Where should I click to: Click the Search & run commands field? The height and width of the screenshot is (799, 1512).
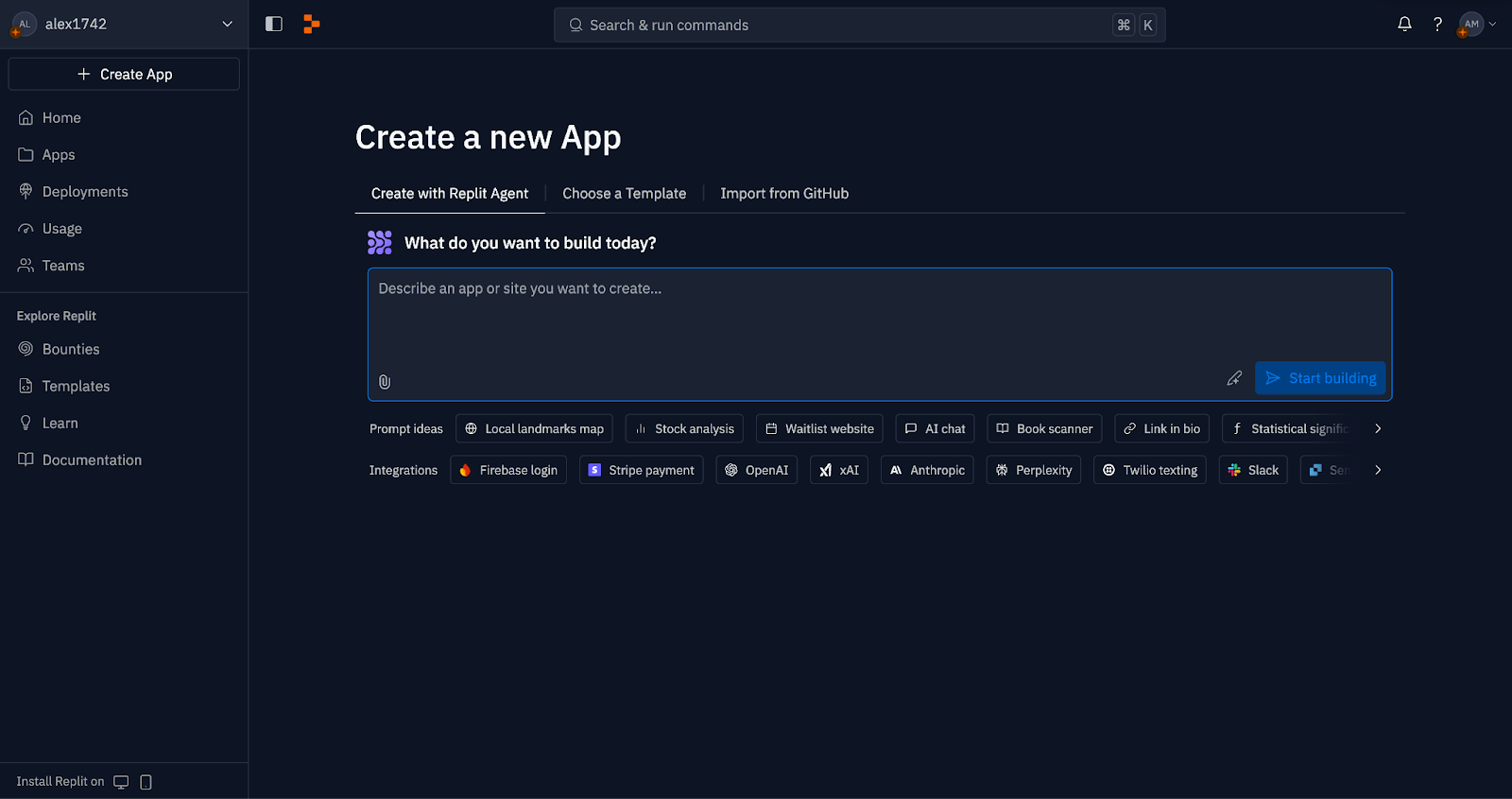pyautogui.click(x=860, y=26)
